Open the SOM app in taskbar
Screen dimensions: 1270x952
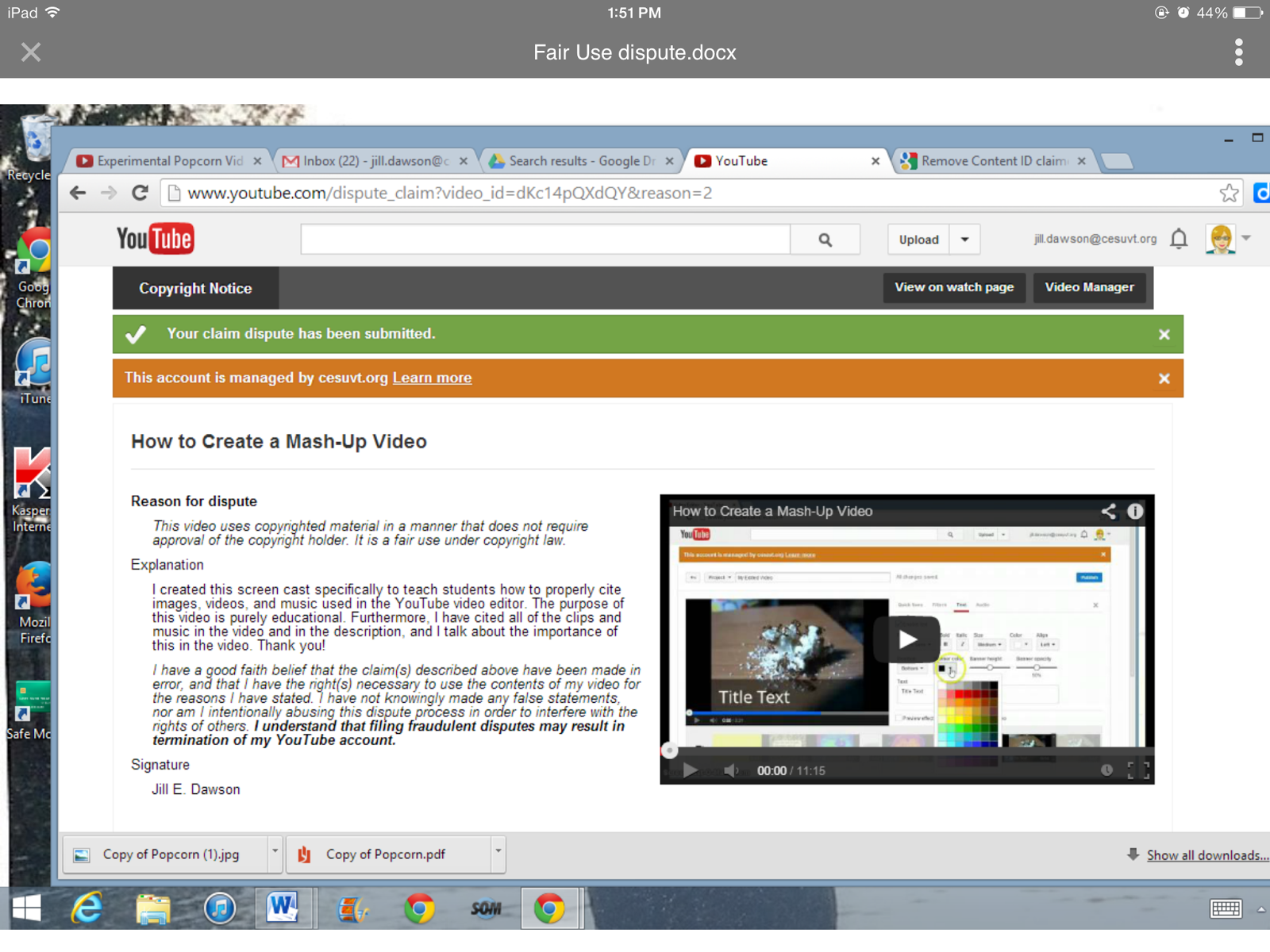(x=486, y=908)
